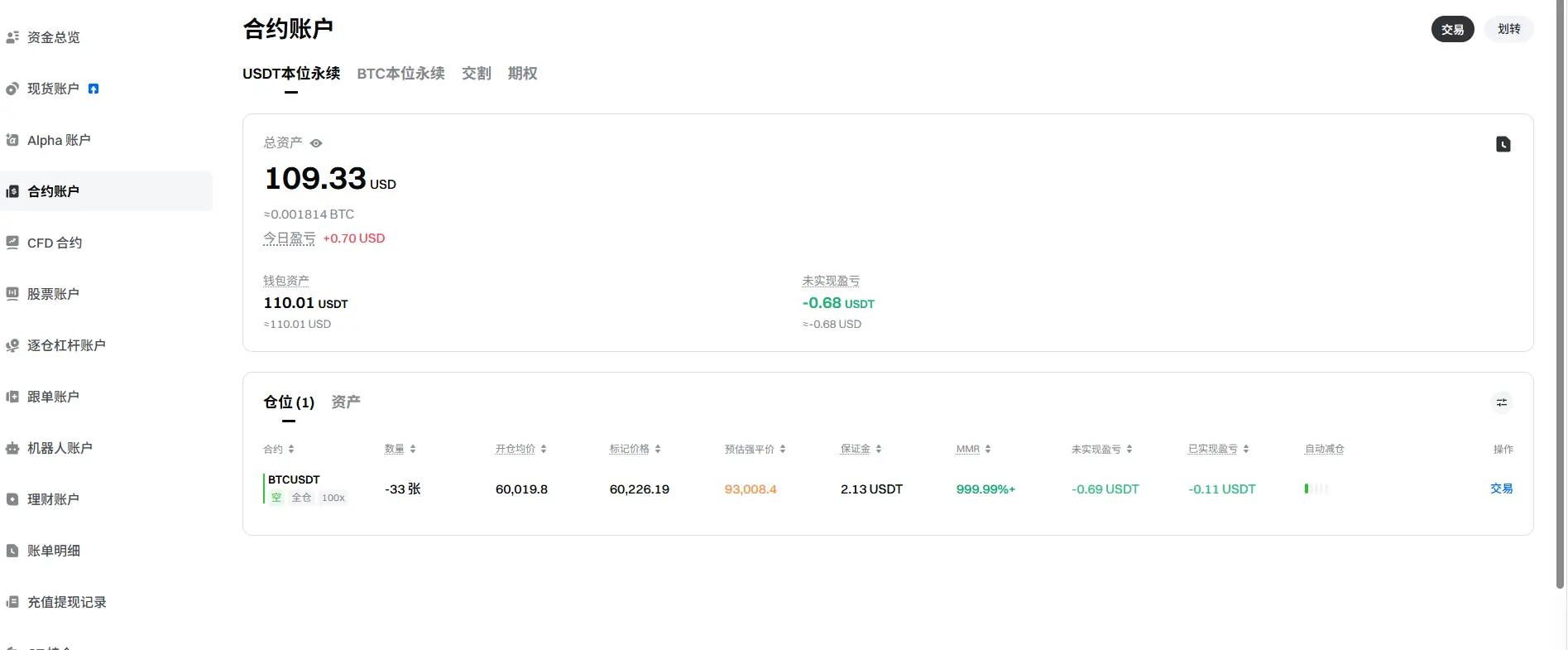Click the 账单明细 sidebar icon
The image size is (1568, 650).
click(x=12, y=551)
